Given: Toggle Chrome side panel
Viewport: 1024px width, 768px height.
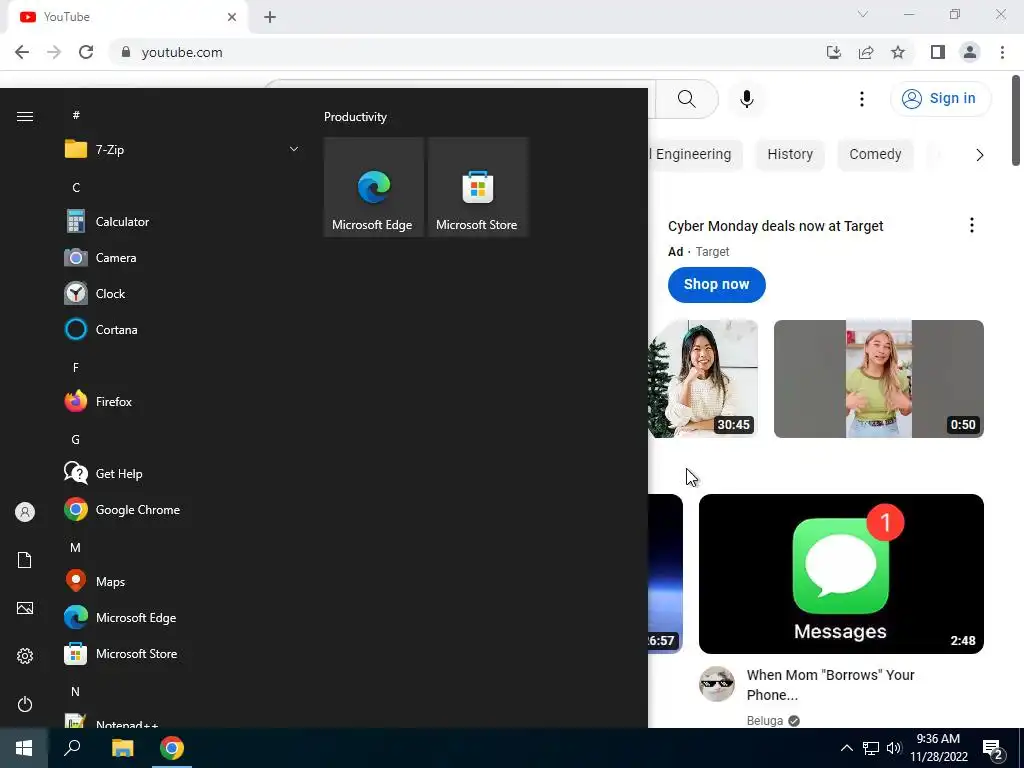Looking at the screenshot, I should (938, 52).
